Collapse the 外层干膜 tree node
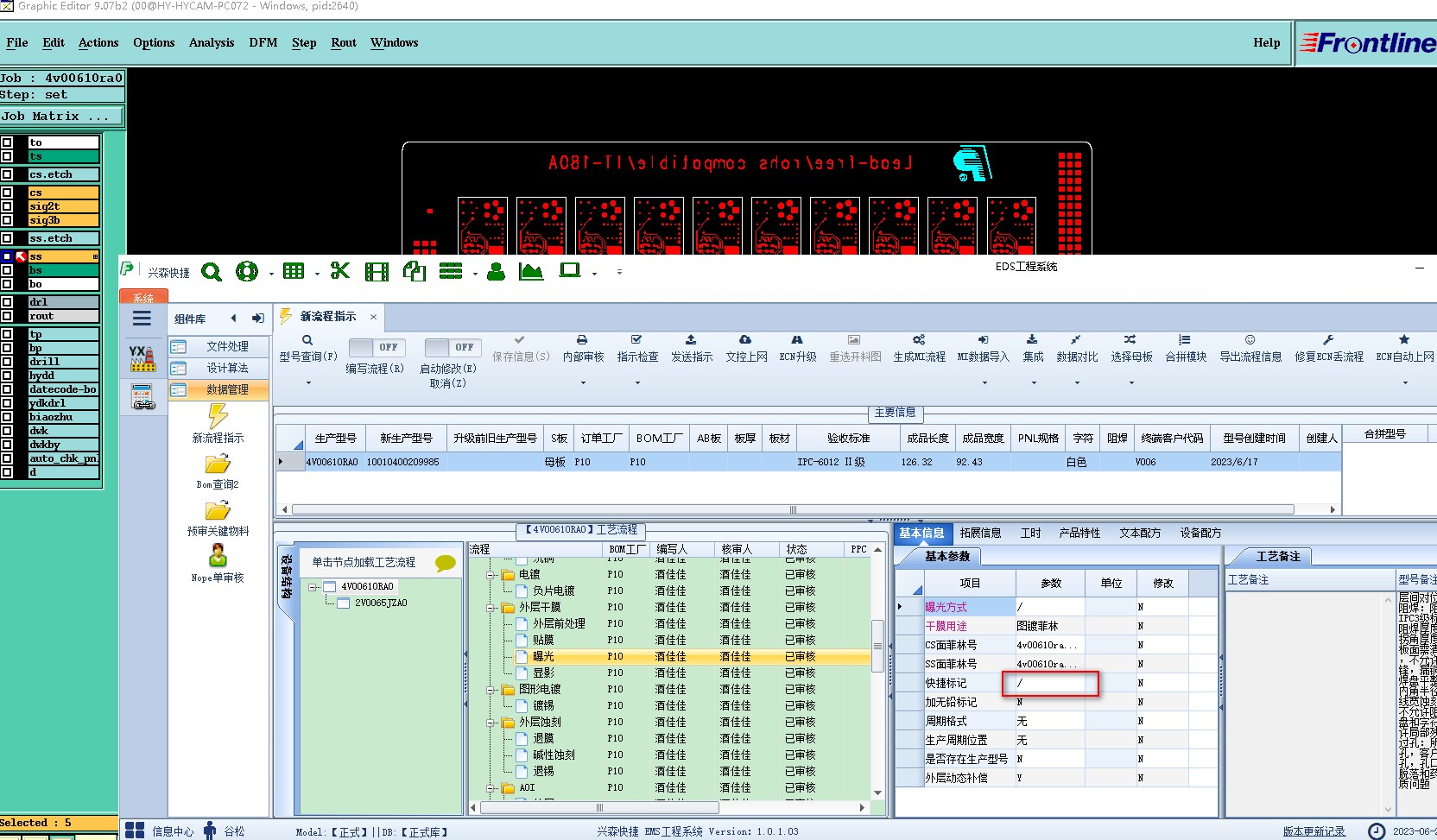This screenshot has height=840, width=1437. tap(491, 608)
